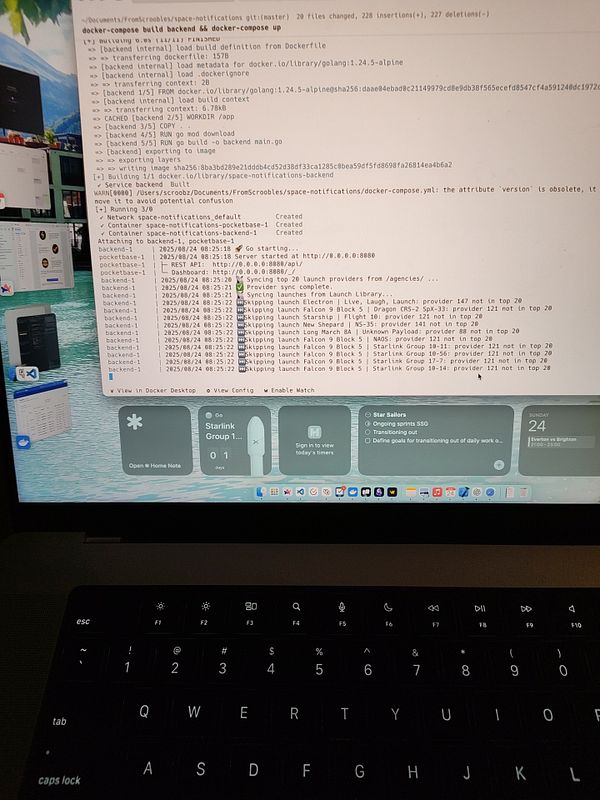
Task: Click Sign in to view today's timers
Action: tap(314, 448)
